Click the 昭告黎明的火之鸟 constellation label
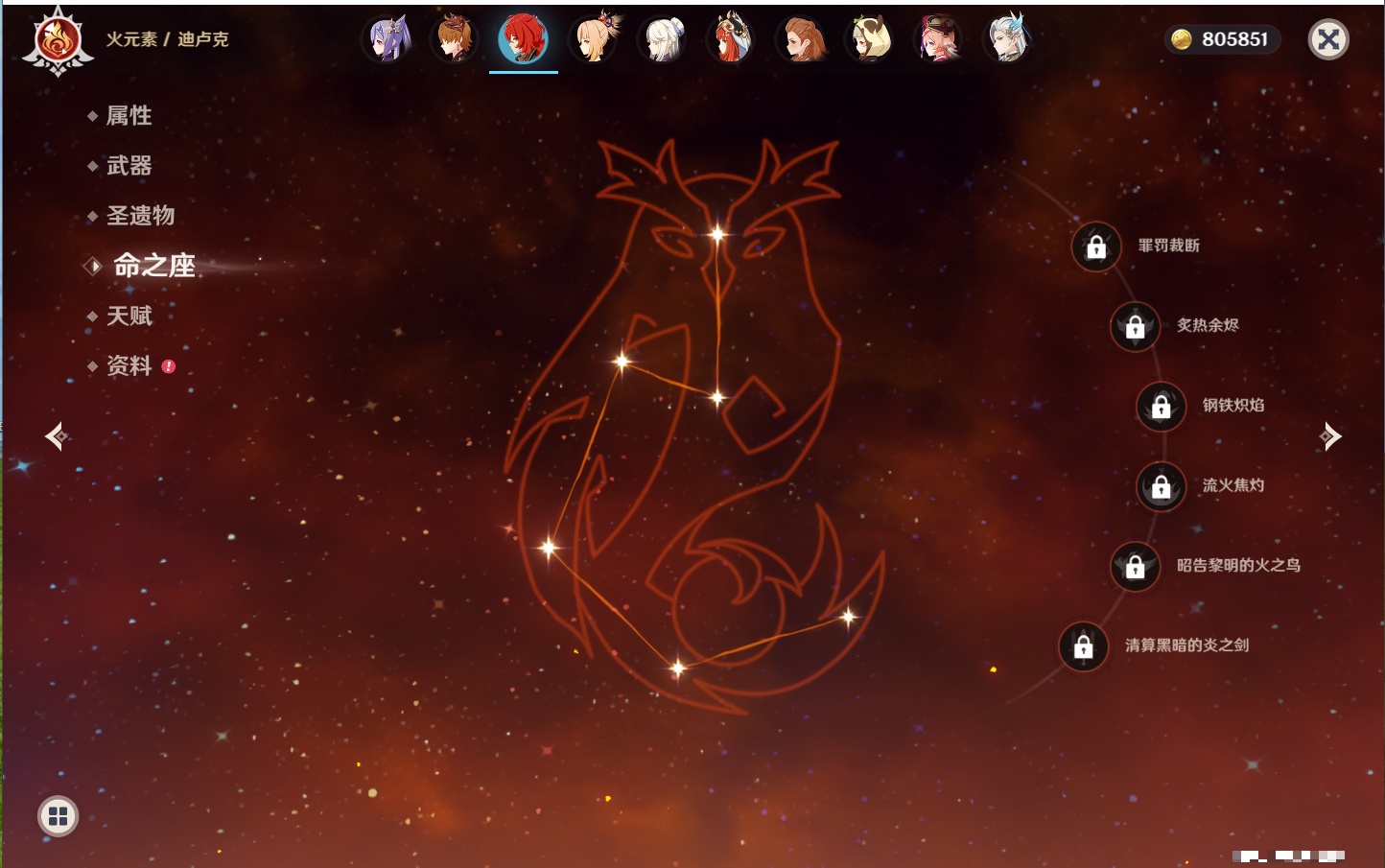The height and width of the screenshot is (868, 1385). [x=1238, y=566]
